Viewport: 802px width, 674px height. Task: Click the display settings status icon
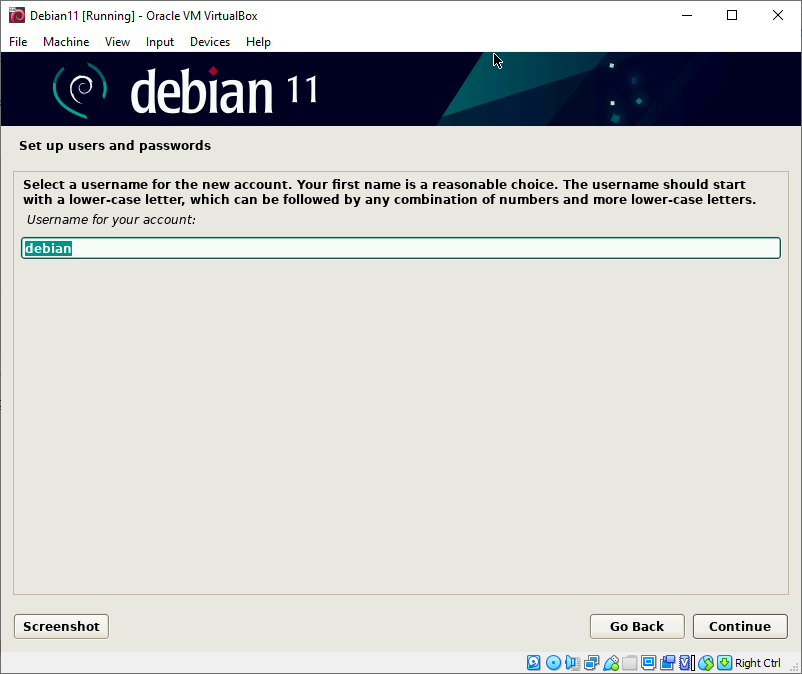coord(649,663)
